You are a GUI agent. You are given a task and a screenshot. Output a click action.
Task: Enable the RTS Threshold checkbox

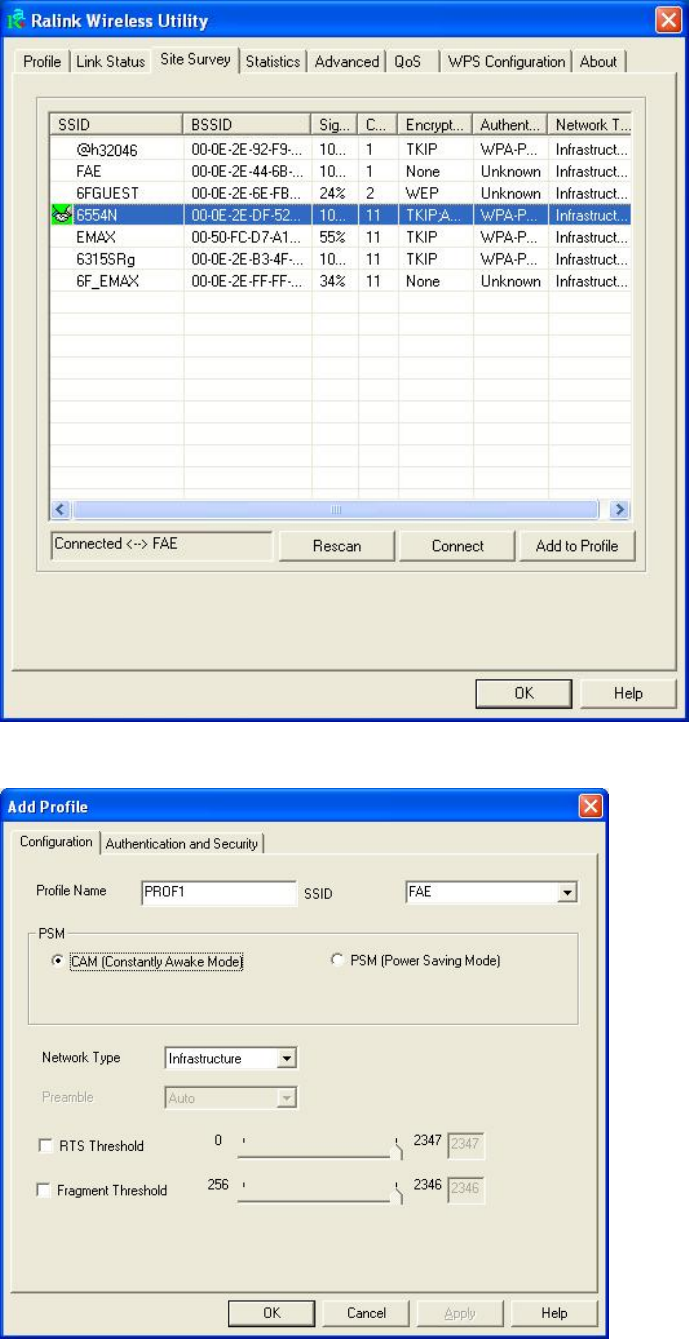click(46, 1146)
